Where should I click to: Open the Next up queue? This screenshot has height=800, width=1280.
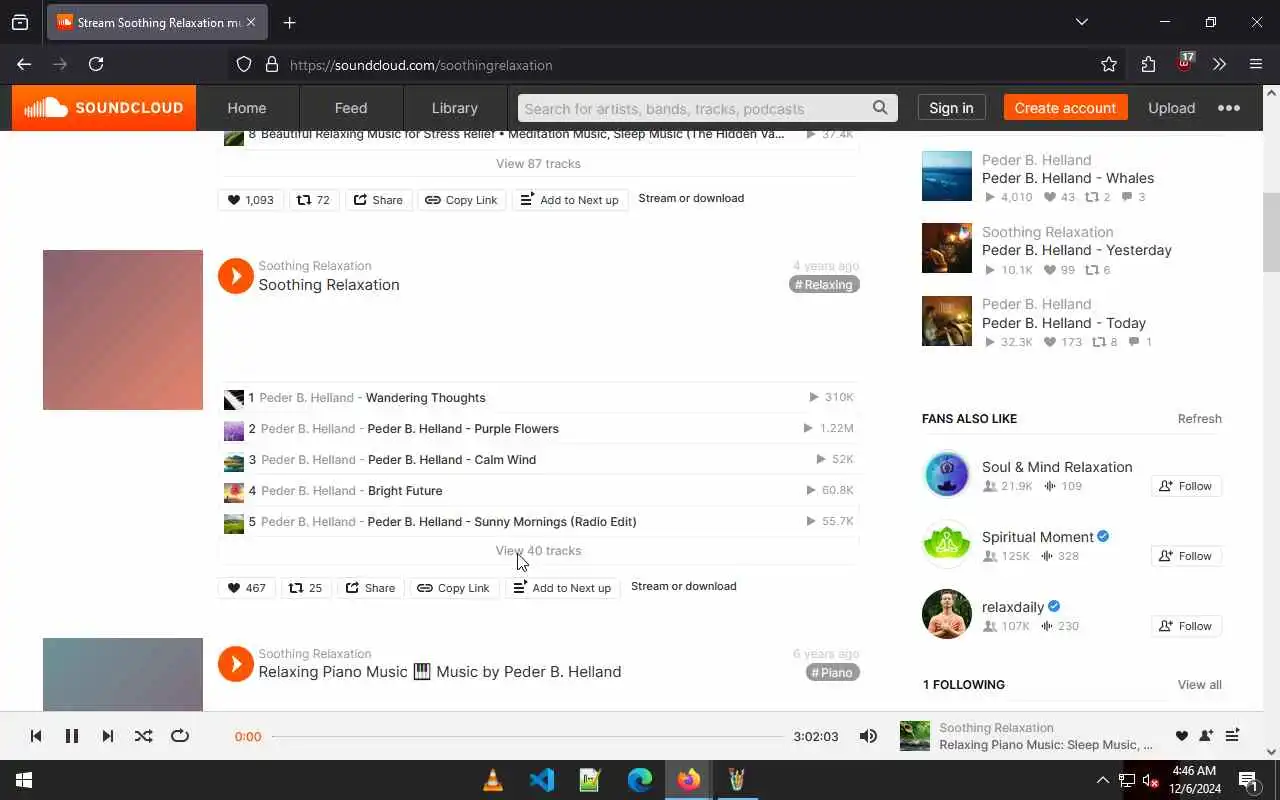click(x=1233, y=735)
